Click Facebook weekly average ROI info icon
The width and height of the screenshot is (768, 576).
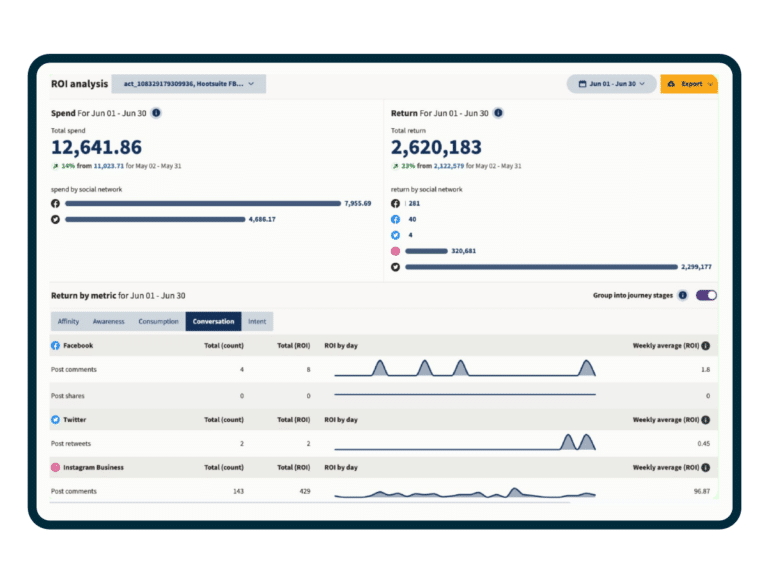[706, 345]
